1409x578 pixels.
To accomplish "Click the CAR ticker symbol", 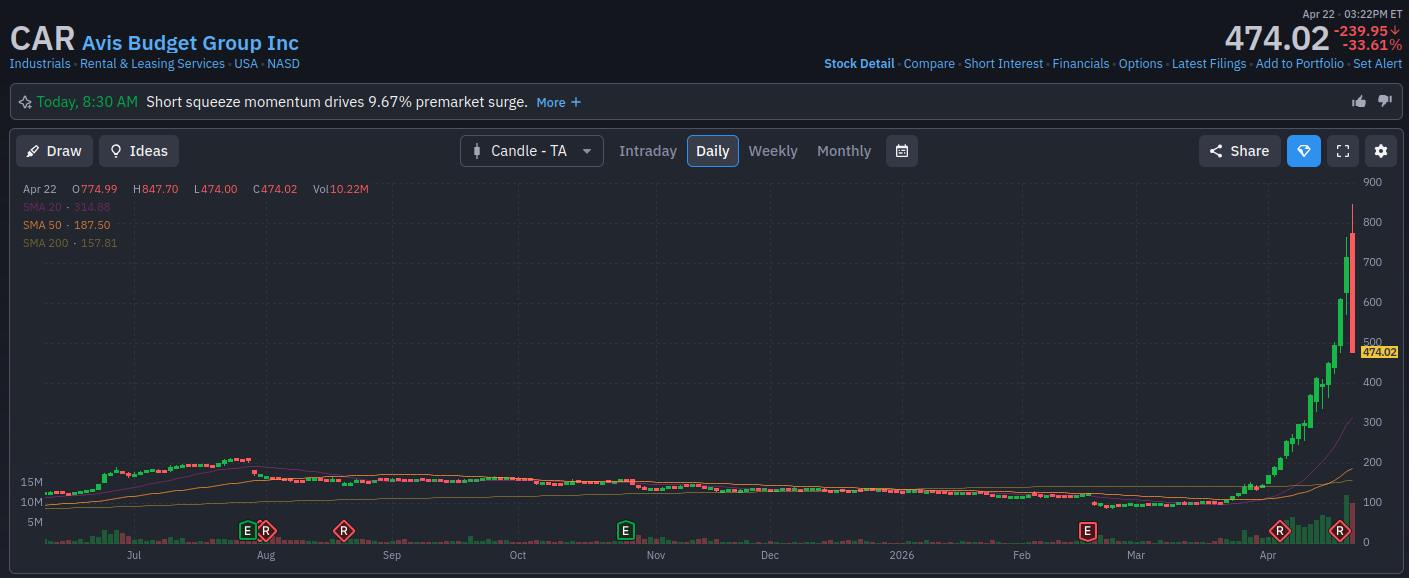I will (x=42, y=39).
